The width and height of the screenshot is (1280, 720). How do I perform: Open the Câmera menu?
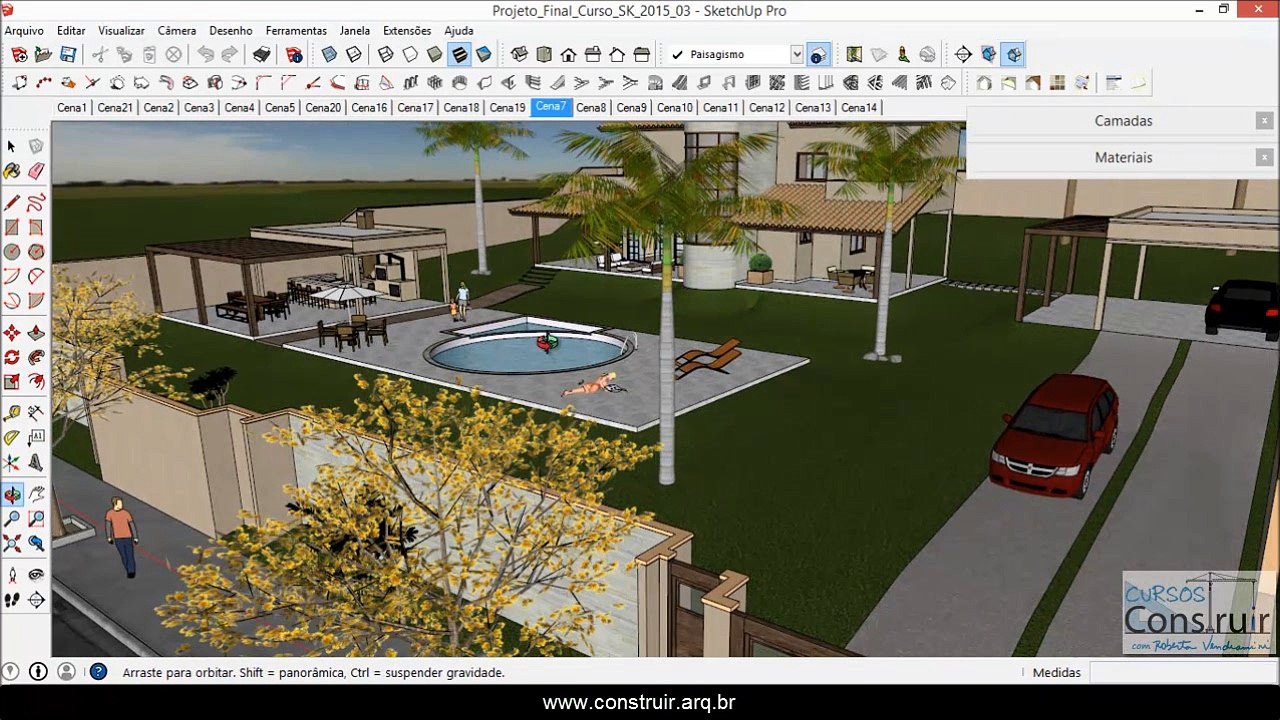[177, 31]
